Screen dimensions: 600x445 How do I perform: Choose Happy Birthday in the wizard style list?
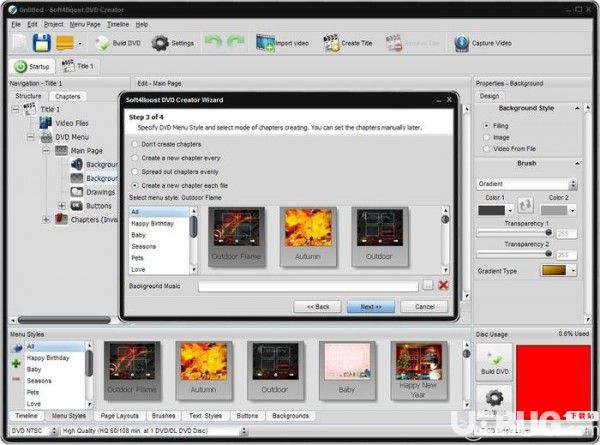pos(159,223)
